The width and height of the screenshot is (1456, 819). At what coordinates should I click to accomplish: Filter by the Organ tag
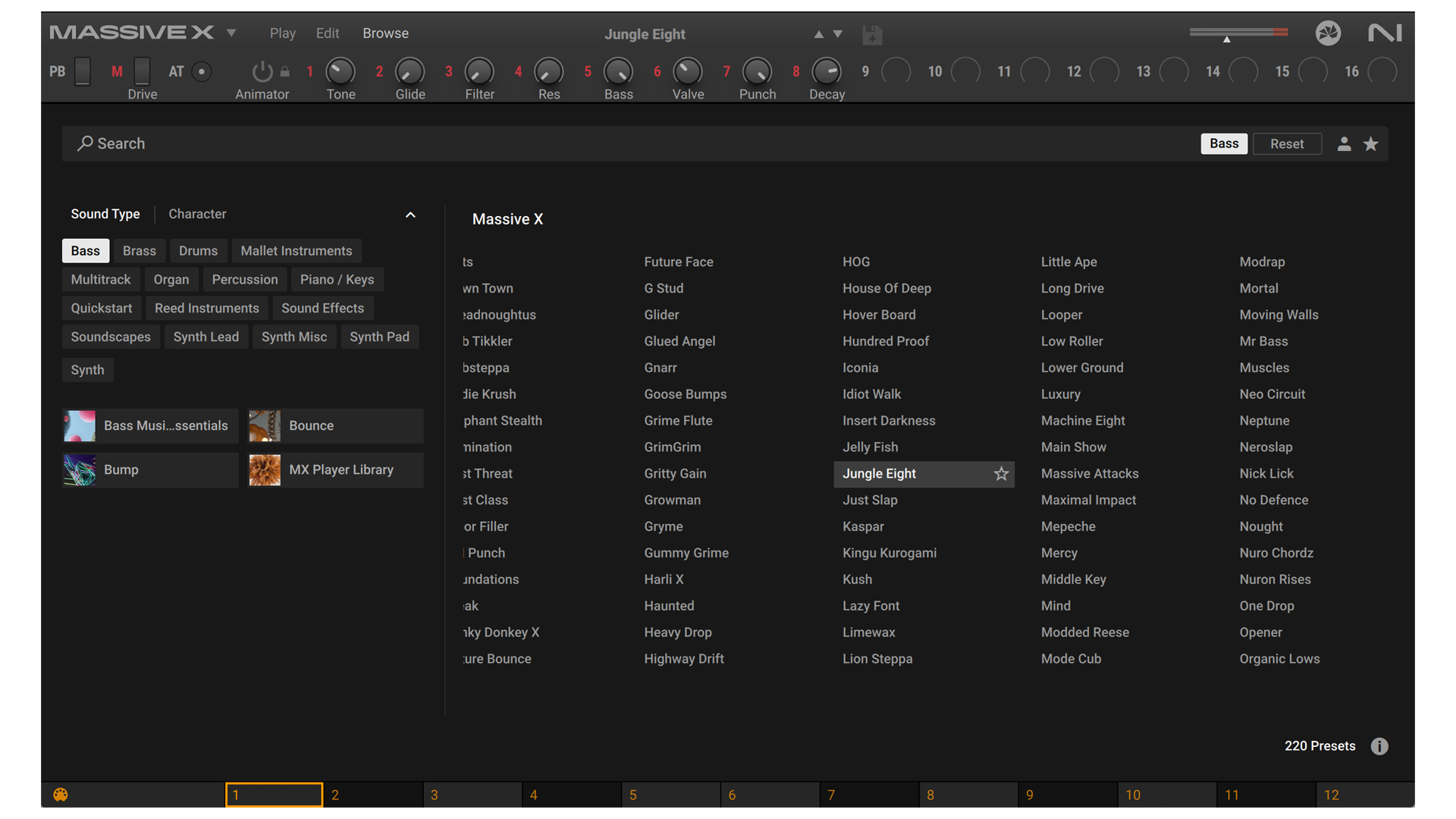pyautogui.click(x=171, y=280)
